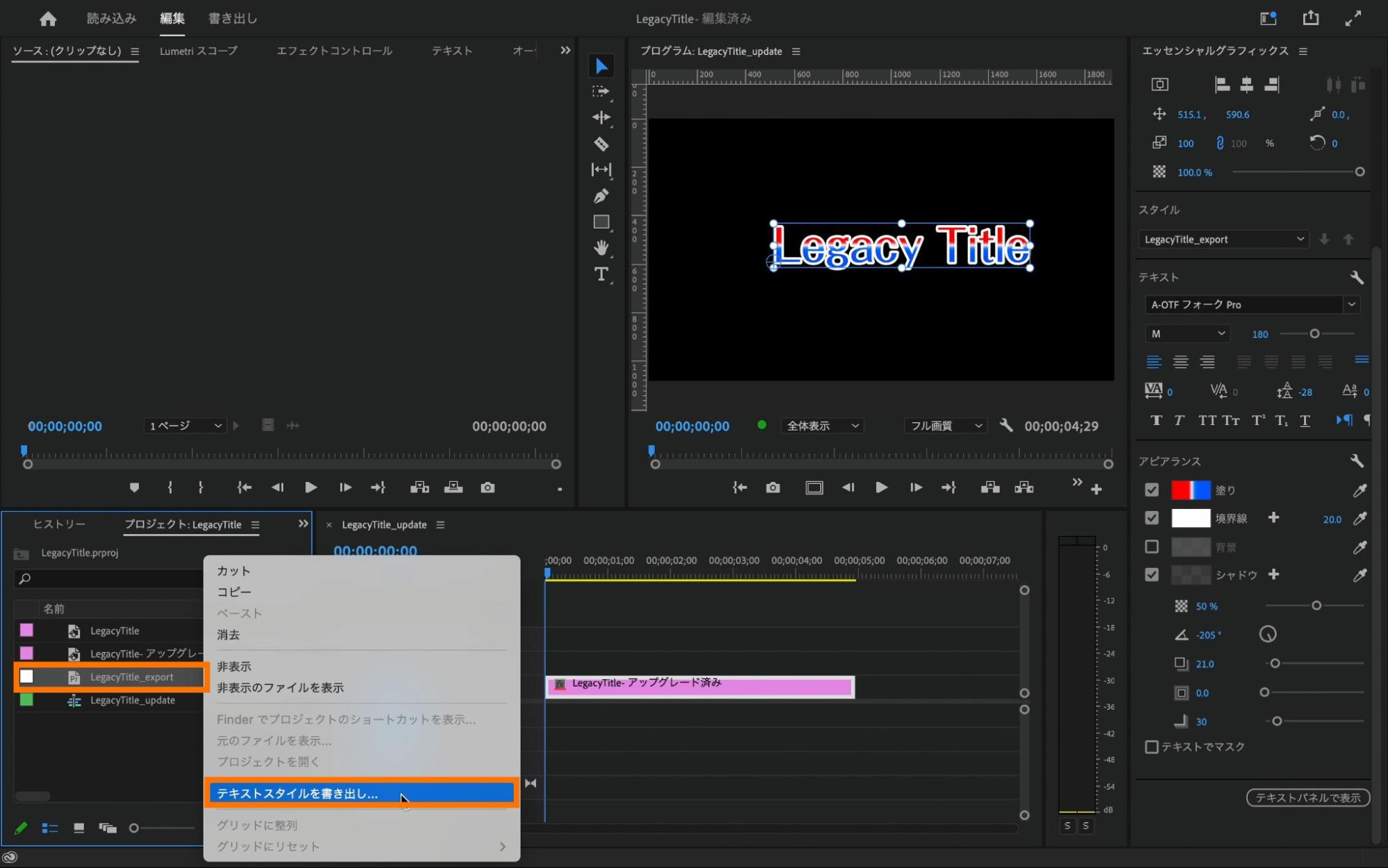Viewport: 1388px width, 868px height.
Task: Open the LegacyTitle_export style dropdown
Action: tap(1223, 240)
